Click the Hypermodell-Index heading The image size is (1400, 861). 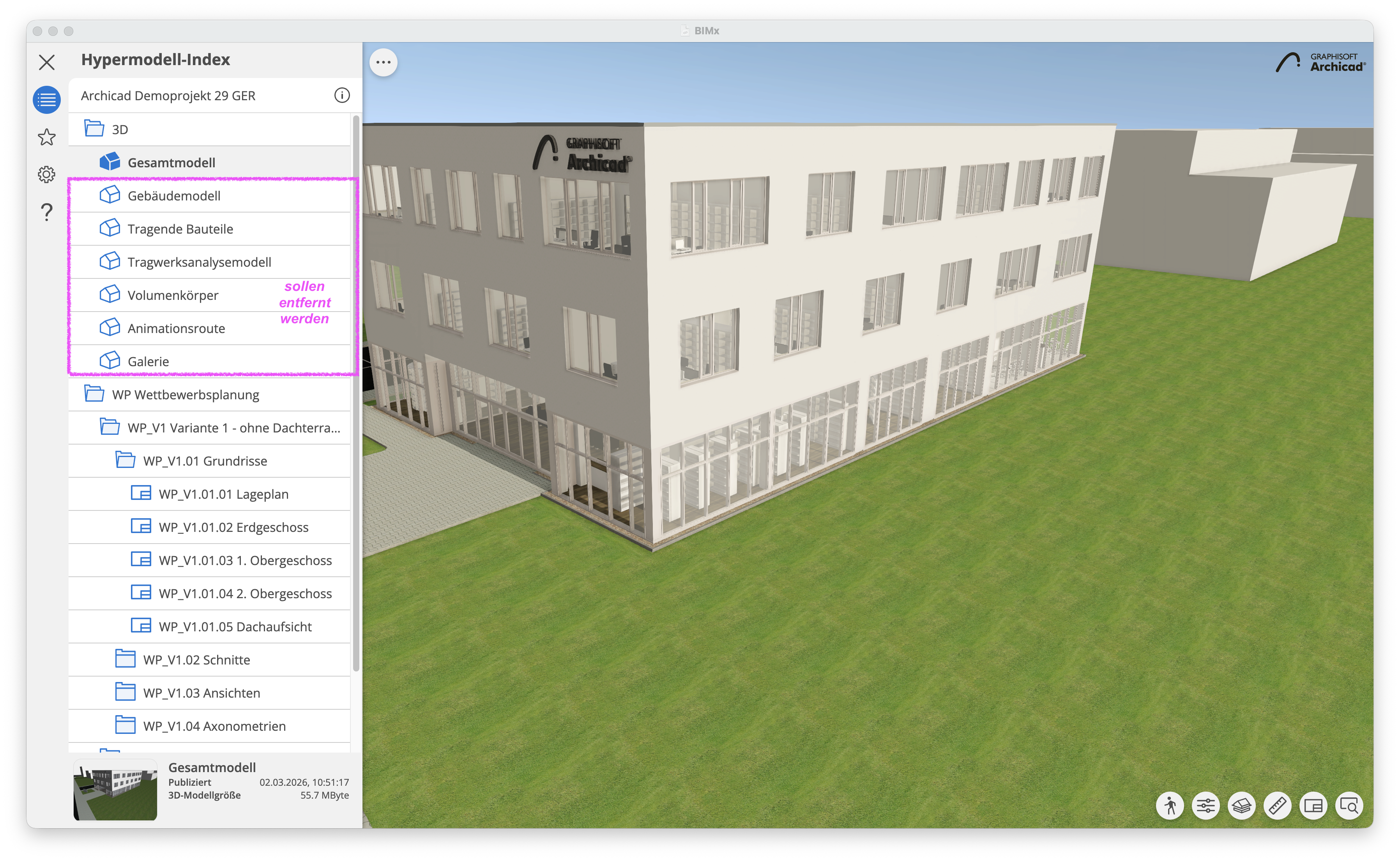pyautogui.click(x=156, y=59)
